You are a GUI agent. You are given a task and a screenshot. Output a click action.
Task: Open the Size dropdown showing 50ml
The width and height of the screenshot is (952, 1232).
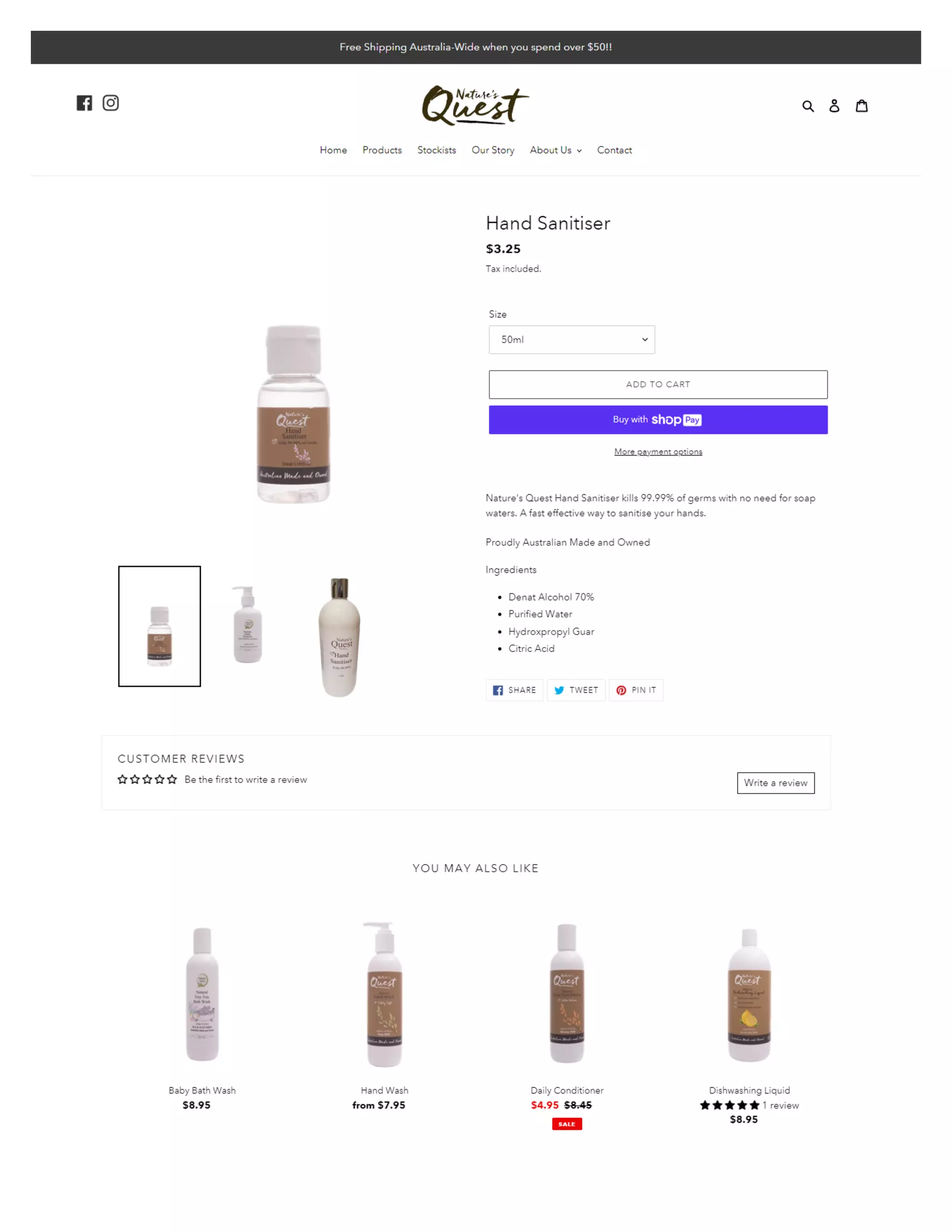pyautogui.click(x=571, y=339)
